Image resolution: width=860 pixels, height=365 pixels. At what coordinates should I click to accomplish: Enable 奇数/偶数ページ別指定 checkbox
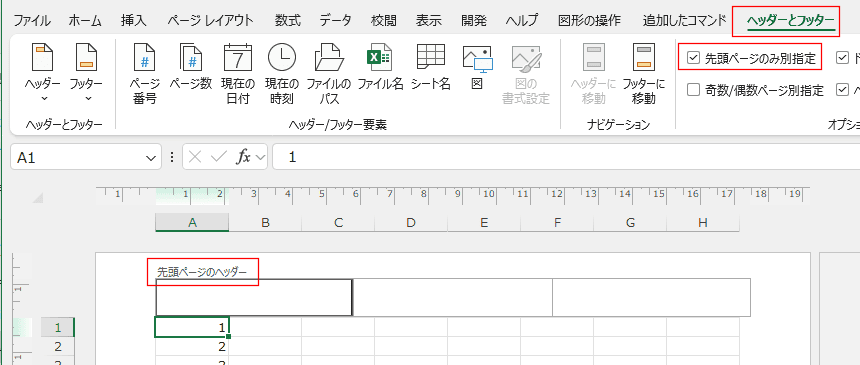point(694,90)
